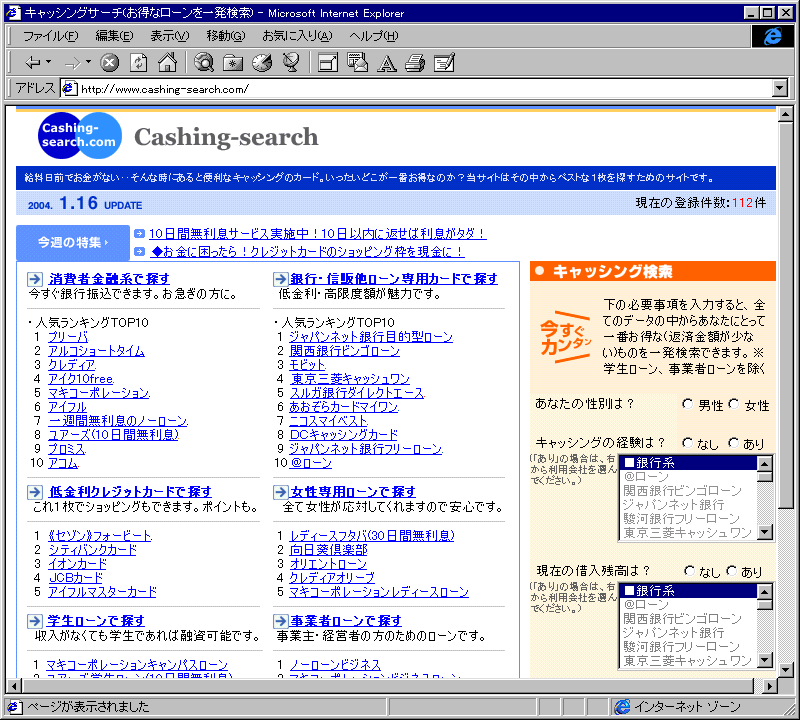Choose なし for キャッシングの経験
The width and height of the screenshot is (800, 720).
point(688,443)
